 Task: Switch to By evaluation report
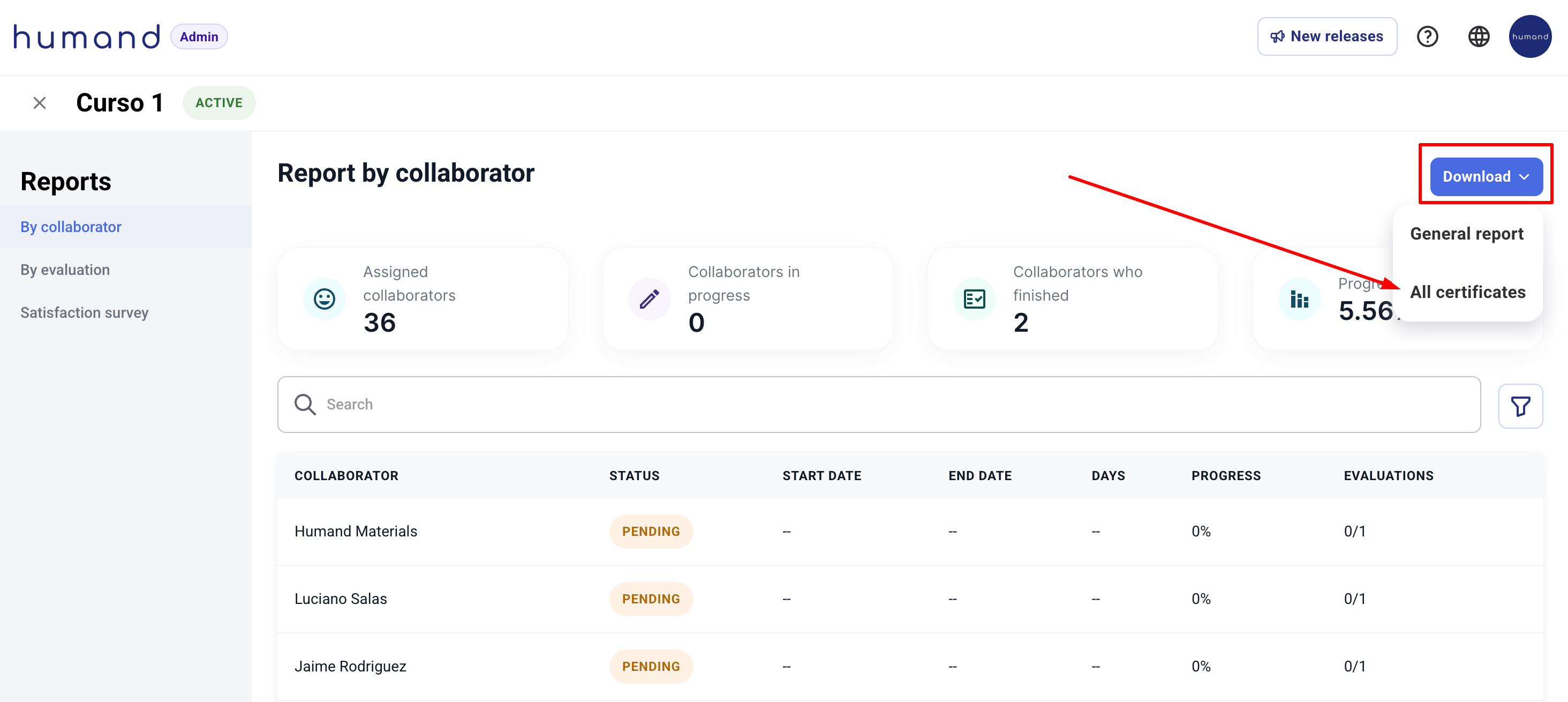[65, 270]
